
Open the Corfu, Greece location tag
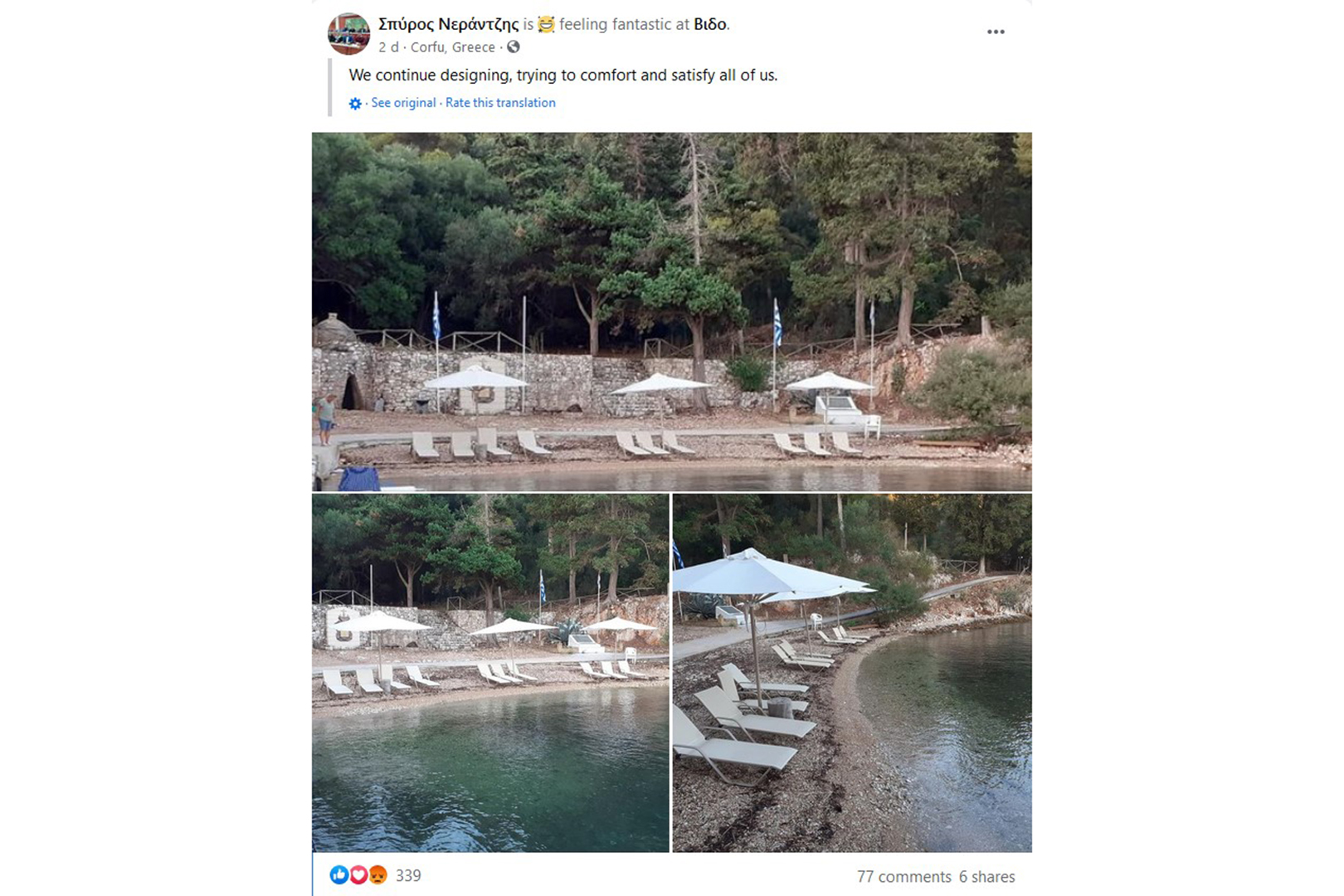449,47
